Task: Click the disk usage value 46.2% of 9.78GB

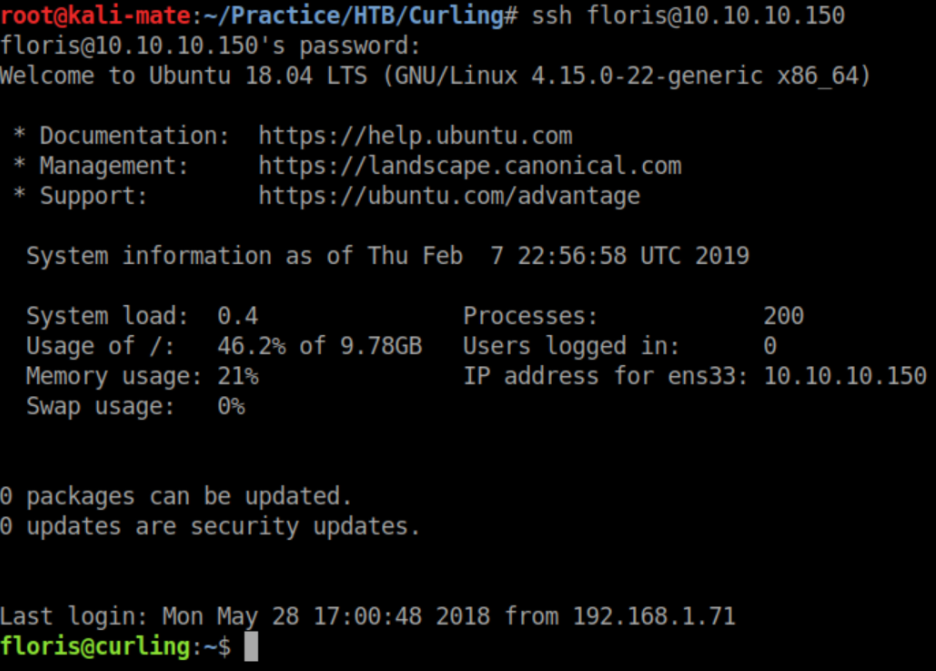Action: (x=319, y=346)
